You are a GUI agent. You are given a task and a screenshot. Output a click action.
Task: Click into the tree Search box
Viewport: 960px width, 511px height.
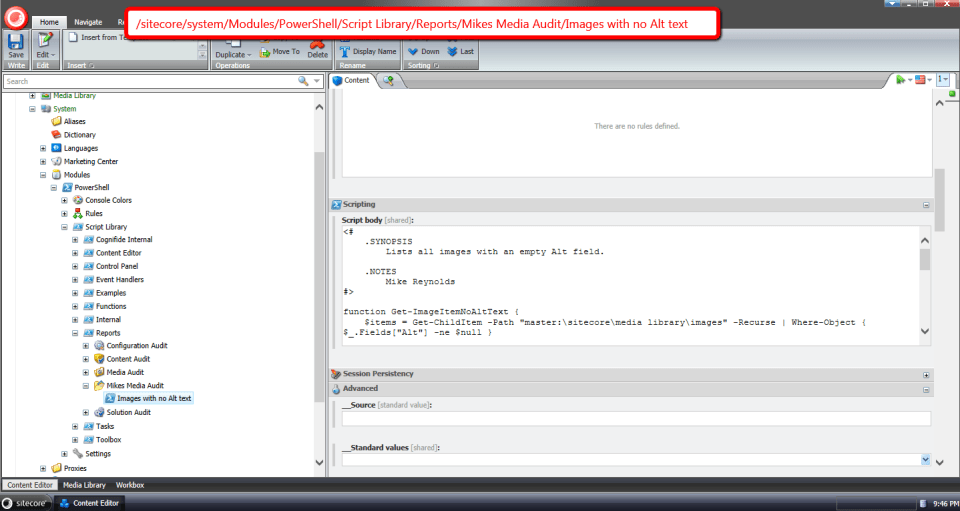149,81
